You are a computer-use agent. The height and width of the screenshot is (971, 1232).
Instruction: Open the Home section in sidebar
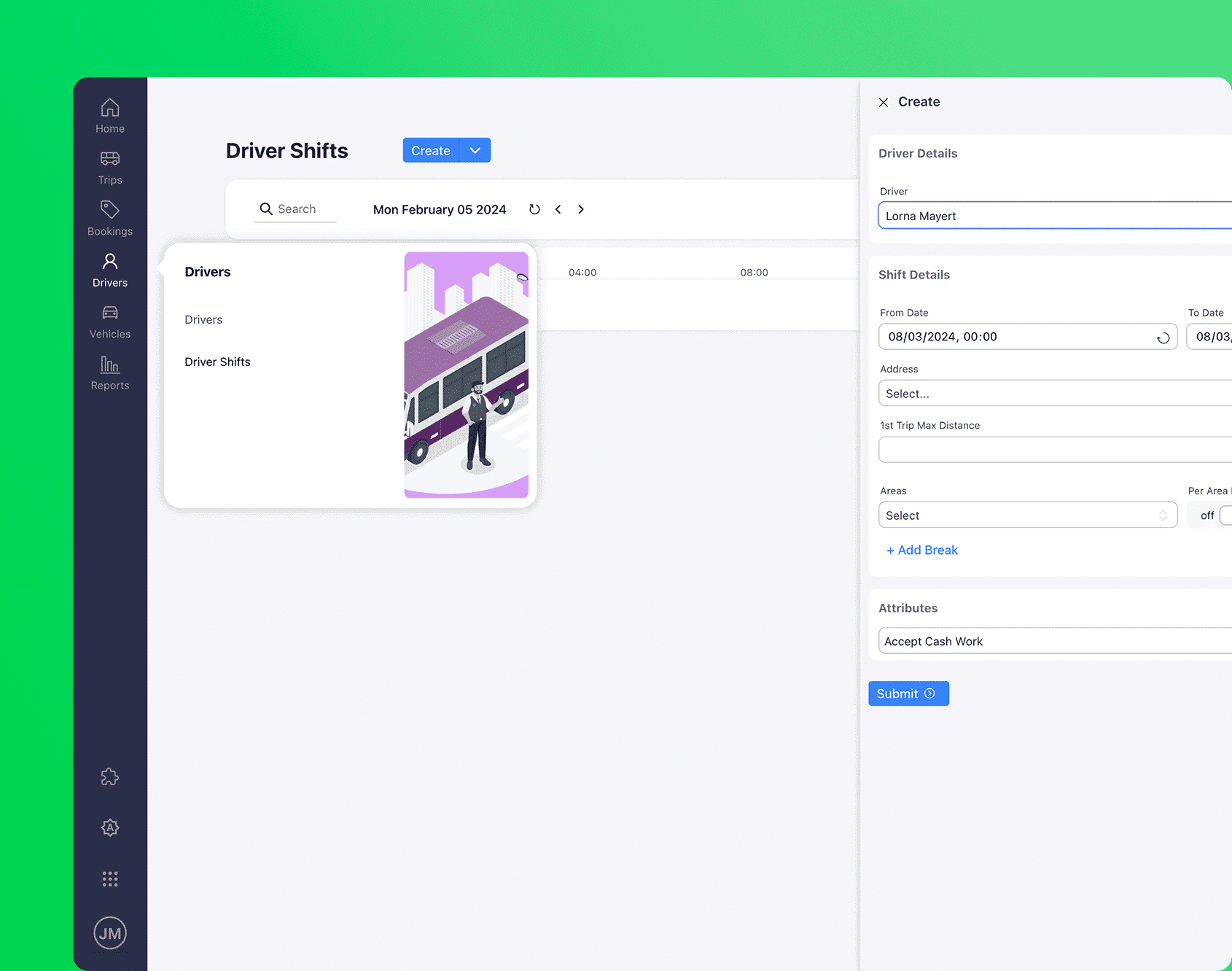coord(110,117)
